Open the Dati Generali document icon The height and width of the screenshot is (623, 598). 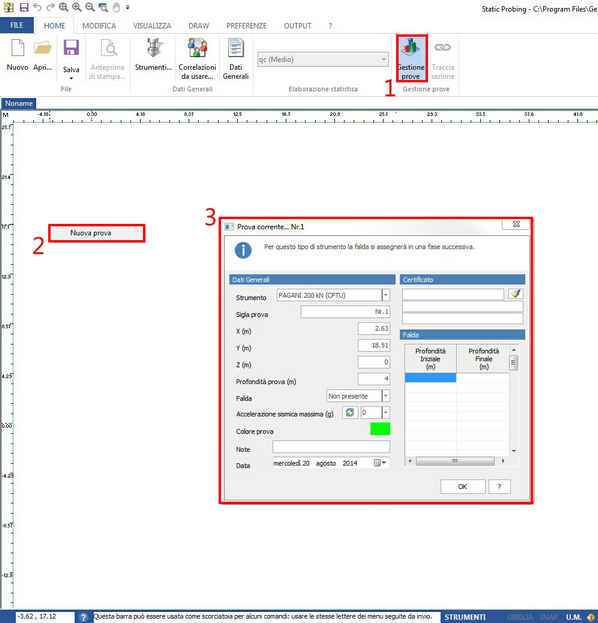click(236, 48)
